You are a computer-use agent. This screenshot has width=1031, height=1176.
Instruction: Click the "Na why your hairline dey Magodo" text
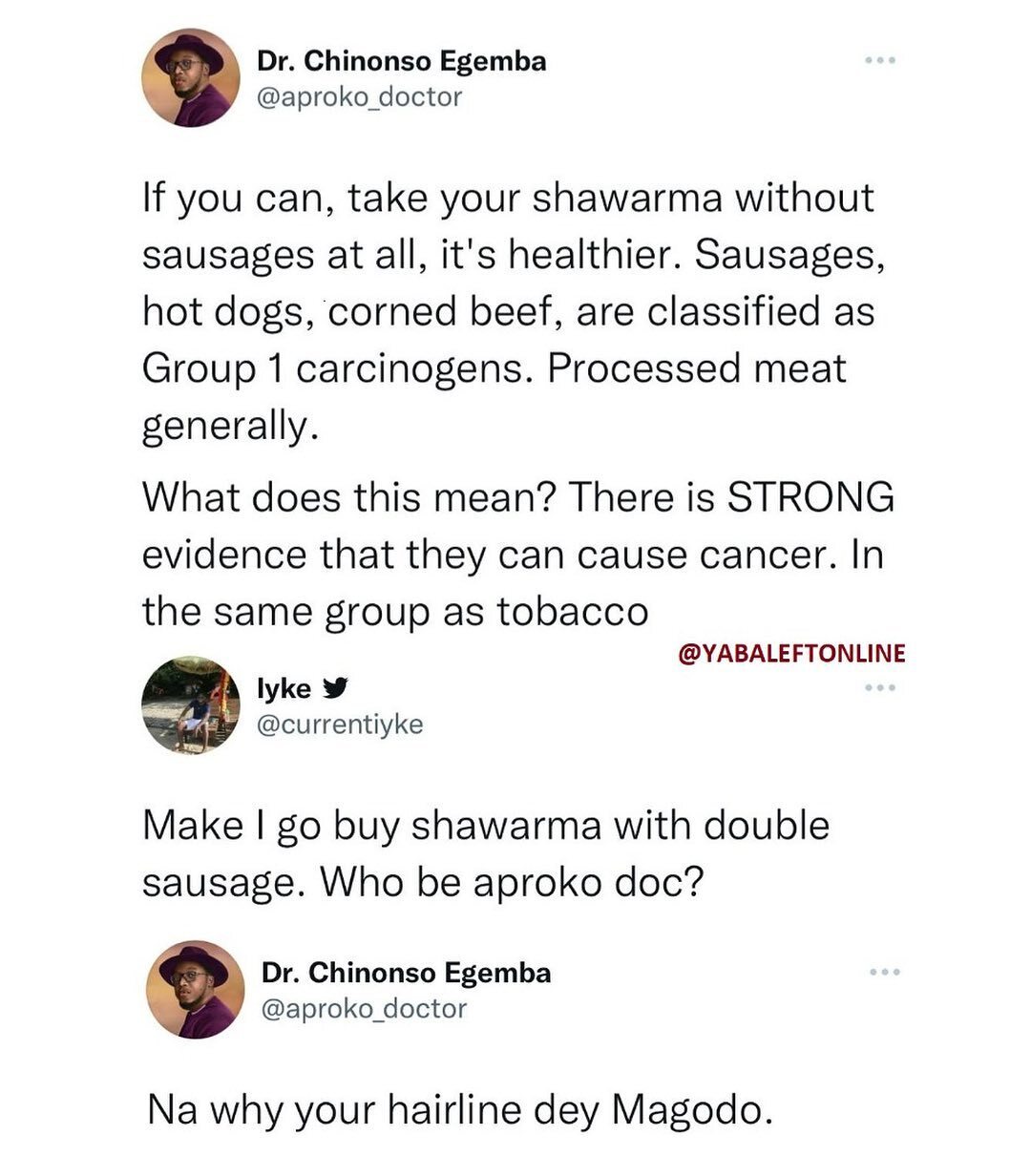(458, 1109)
